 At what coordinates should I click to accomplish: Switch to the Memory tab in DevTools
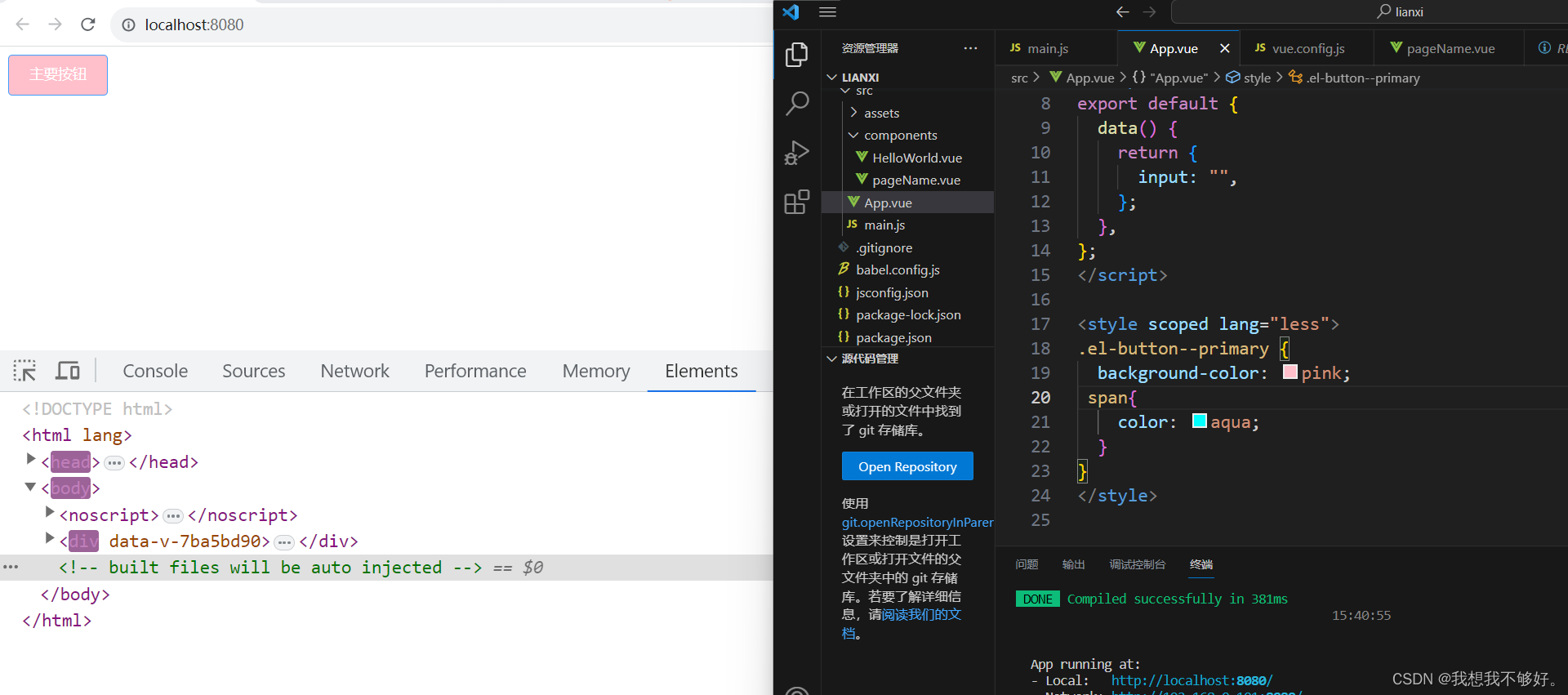(596, 371)
